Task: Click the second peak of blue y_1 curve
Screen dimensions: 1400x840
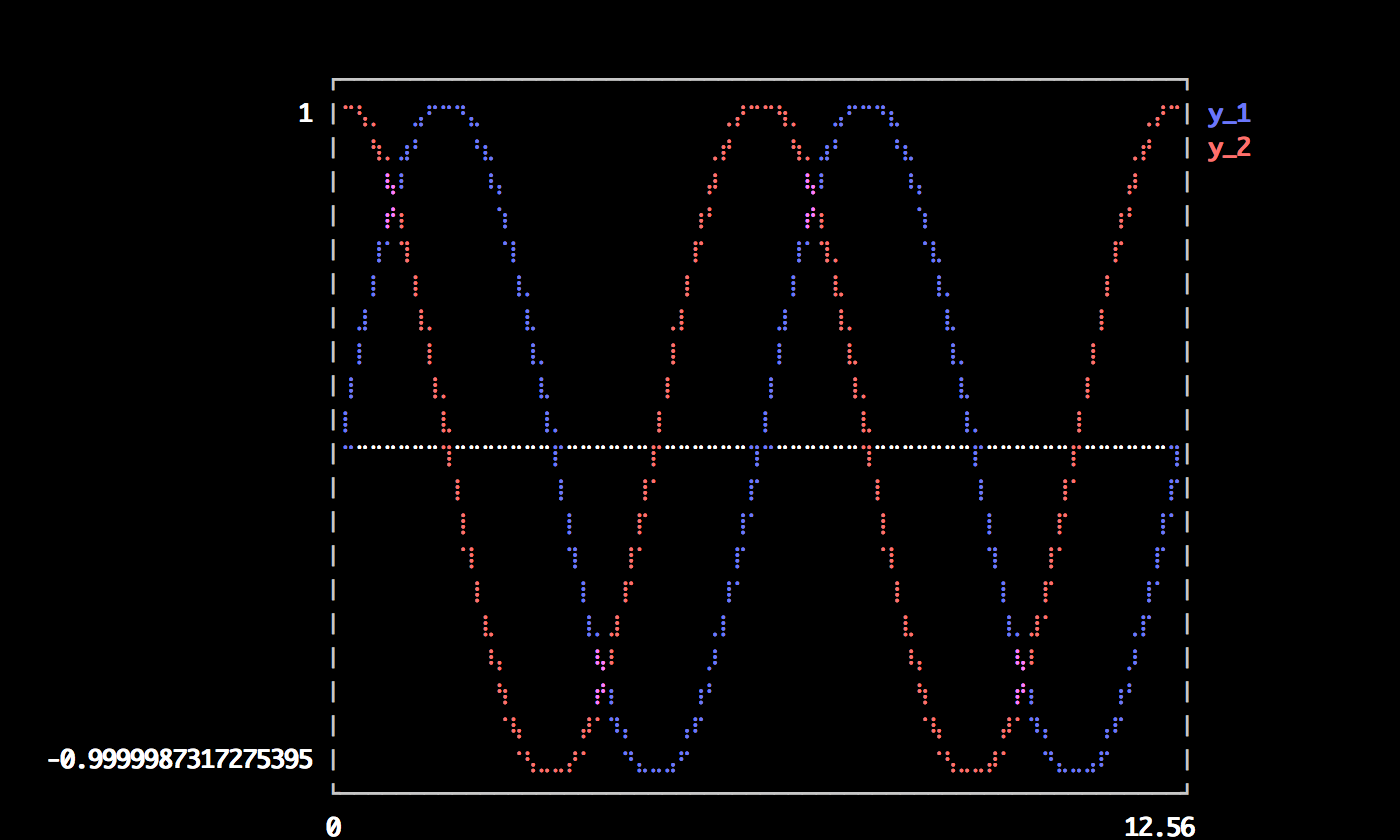Action: 866,107
